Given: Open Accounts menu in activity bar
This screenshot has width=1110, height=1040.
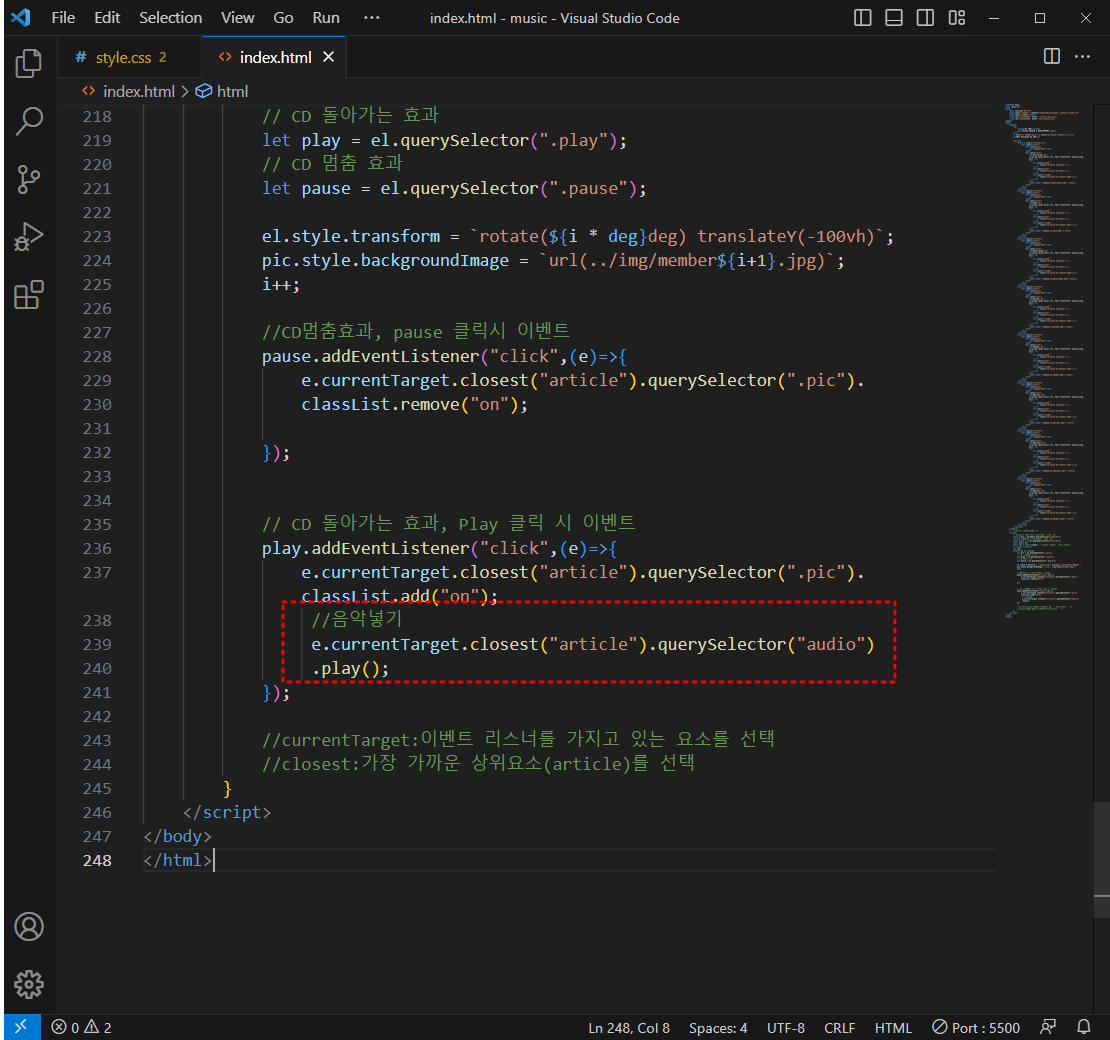Looking at the screenshot, I should [29, 927].
